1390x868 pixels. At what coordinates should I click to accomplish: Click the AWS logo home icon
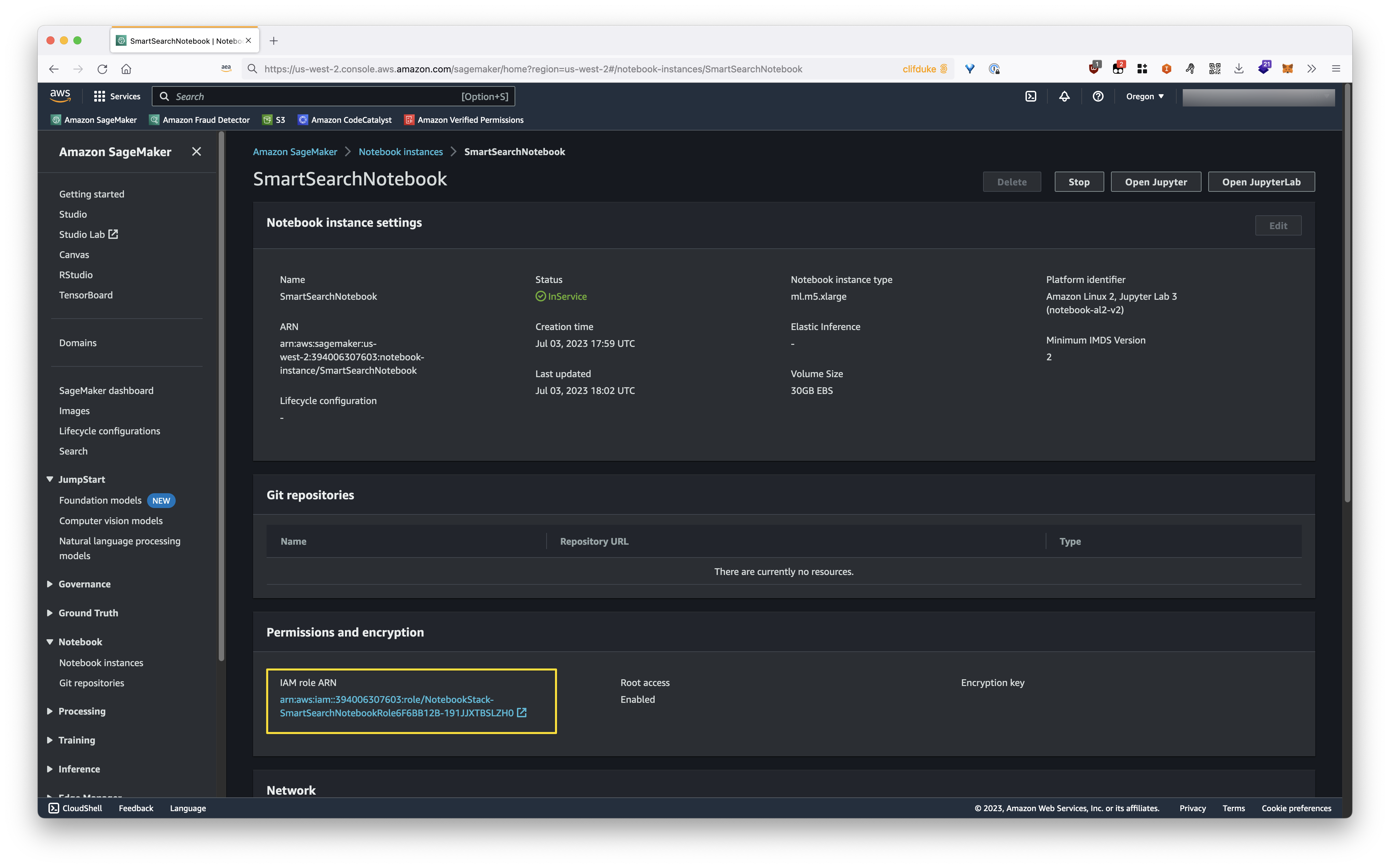point(60,95)
